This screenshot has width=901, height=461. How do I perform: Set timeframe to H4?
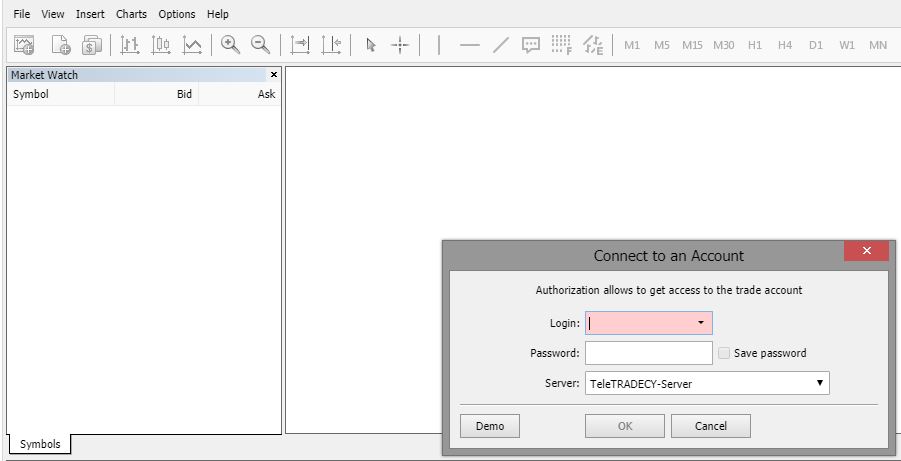[785, 45]
